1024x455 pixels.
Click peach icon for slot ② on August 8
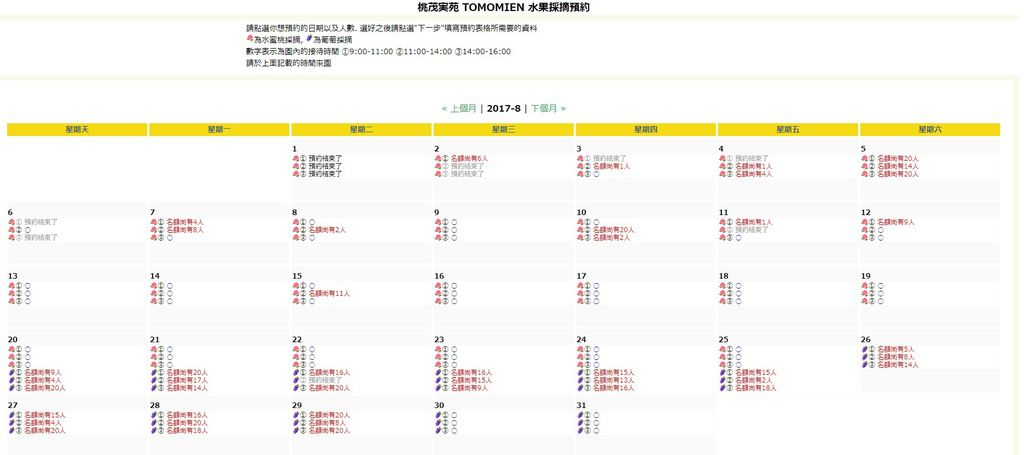click(295, 230)
